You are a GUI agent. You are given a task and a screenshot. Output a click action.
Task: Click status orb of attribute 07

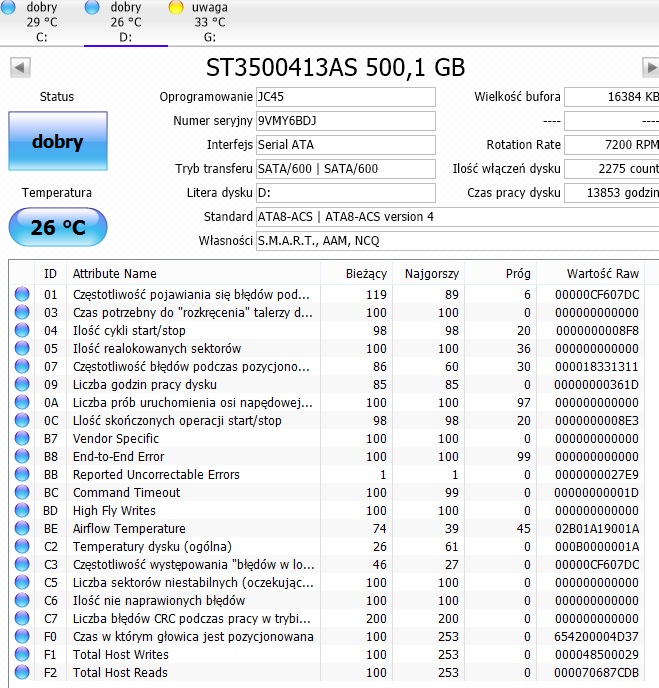tap(22, 366)
